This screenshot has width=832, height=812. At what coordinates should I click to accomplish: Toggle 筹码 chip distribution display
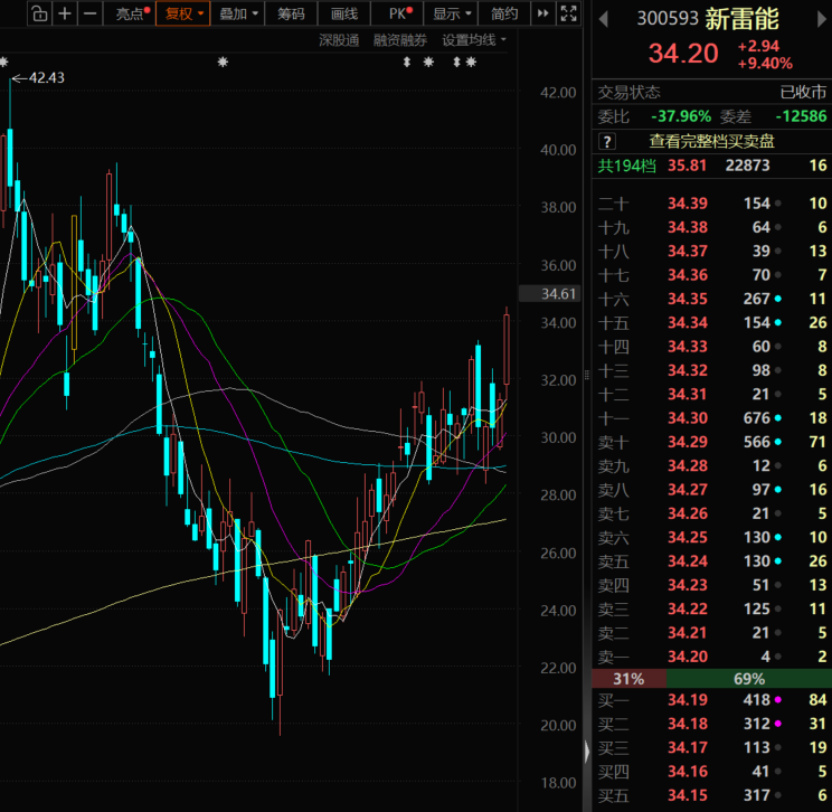291,14
